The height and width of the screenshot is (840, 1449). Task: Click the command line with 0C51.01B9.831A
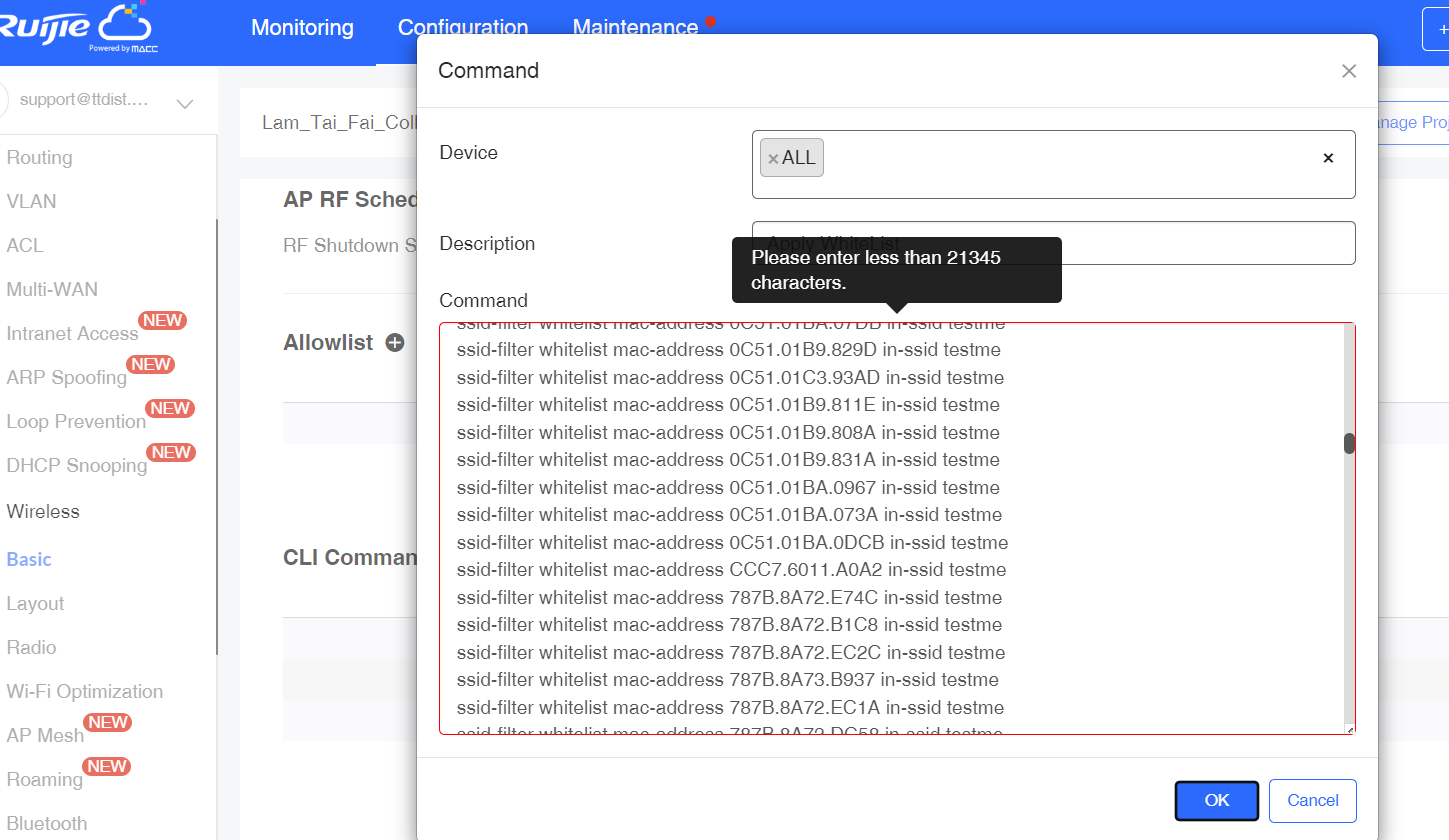pos(728,460)
